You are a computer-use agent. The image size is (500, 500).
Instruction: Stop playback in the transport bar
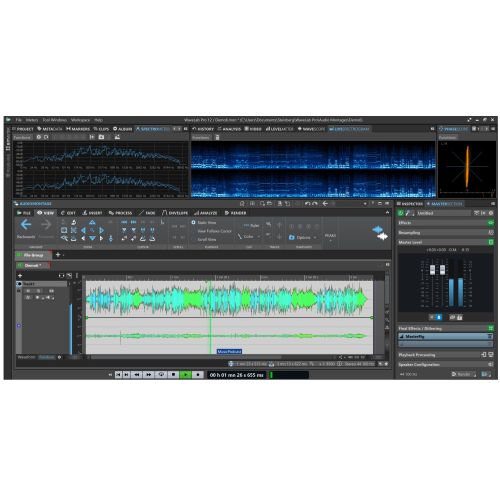[x=173, y=375]
